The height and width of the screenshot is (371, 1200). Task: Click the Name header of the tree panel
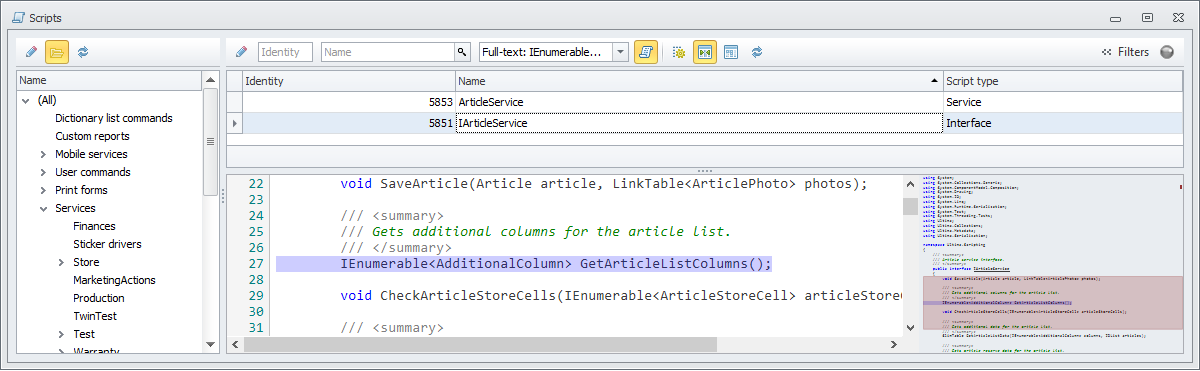tap(110, 80)
